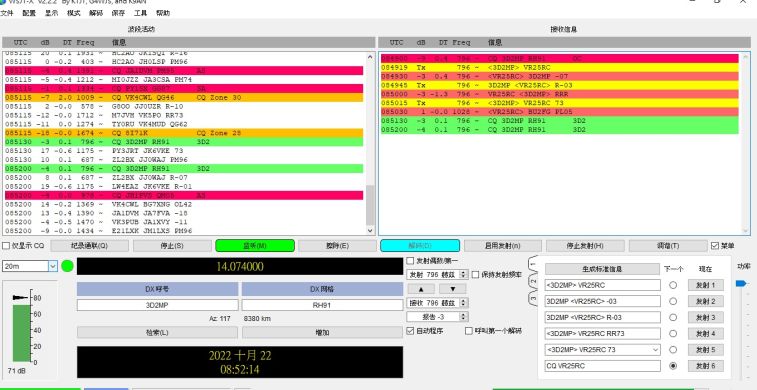Select the E21LXK JM1LXS PM96 row
757x390 pixels.
click(x=184, y=231)
